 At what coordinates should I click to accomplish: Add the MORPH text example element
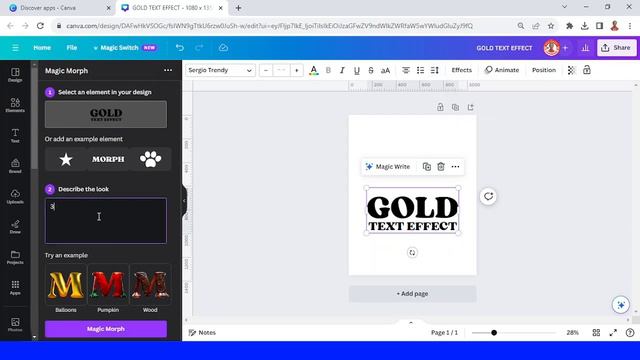[x=108, y=159]
